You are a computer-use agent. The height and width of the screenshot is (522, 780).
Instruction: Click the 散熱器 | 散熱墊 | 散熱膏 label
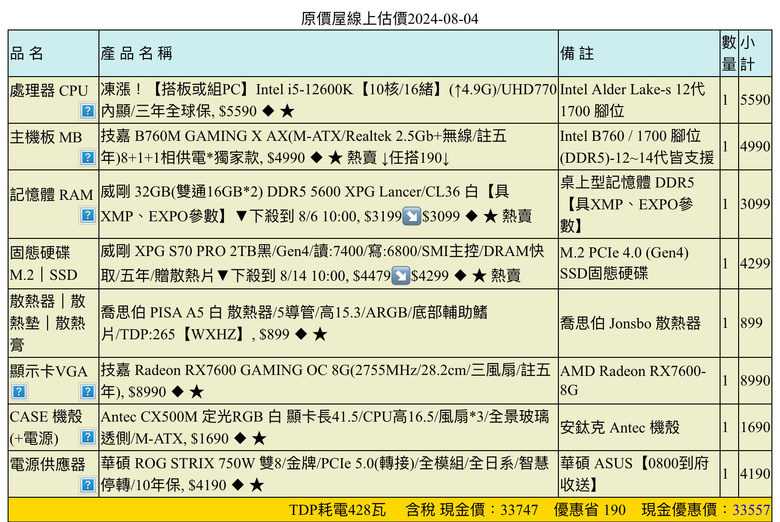[x=48, y=322]
